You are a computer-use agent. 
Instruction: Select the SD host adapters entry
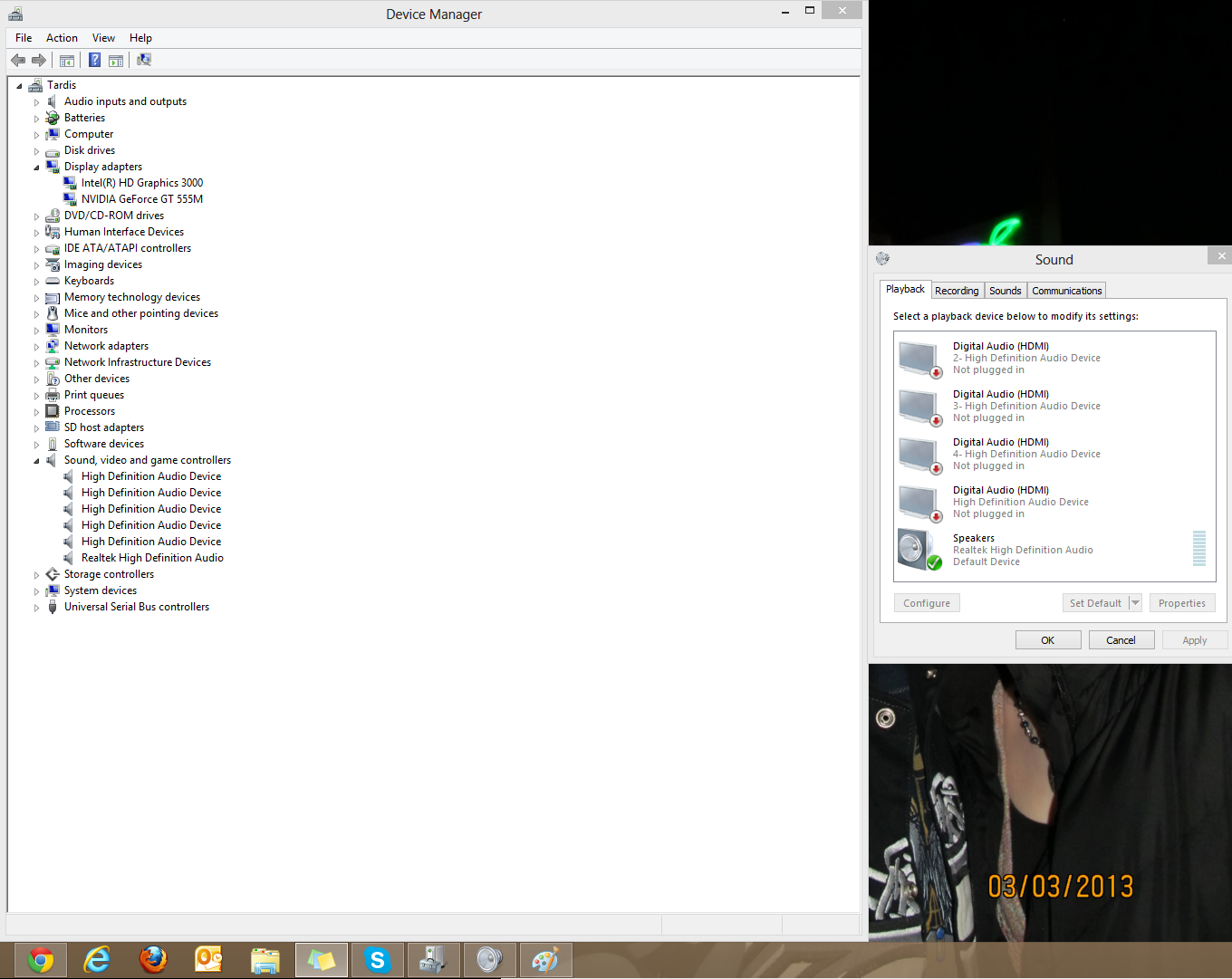104,427
